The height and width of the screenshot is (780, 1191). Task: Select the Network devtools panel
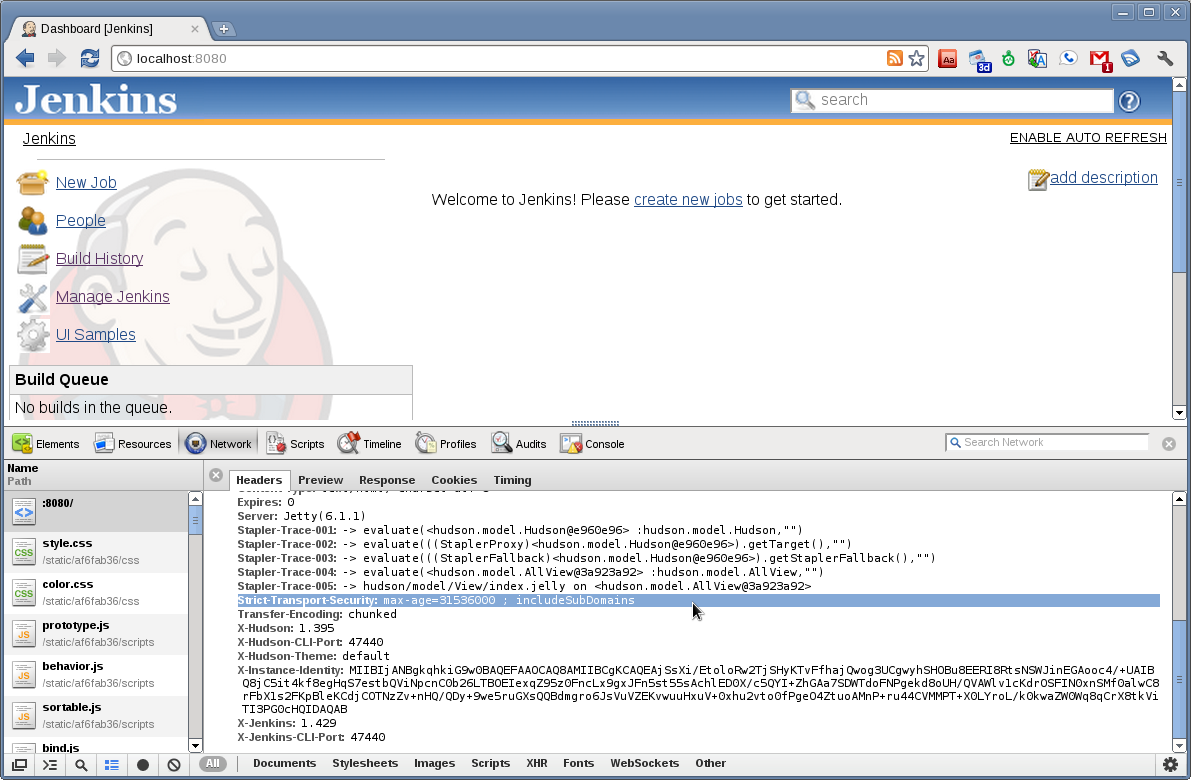coord(218,444)
